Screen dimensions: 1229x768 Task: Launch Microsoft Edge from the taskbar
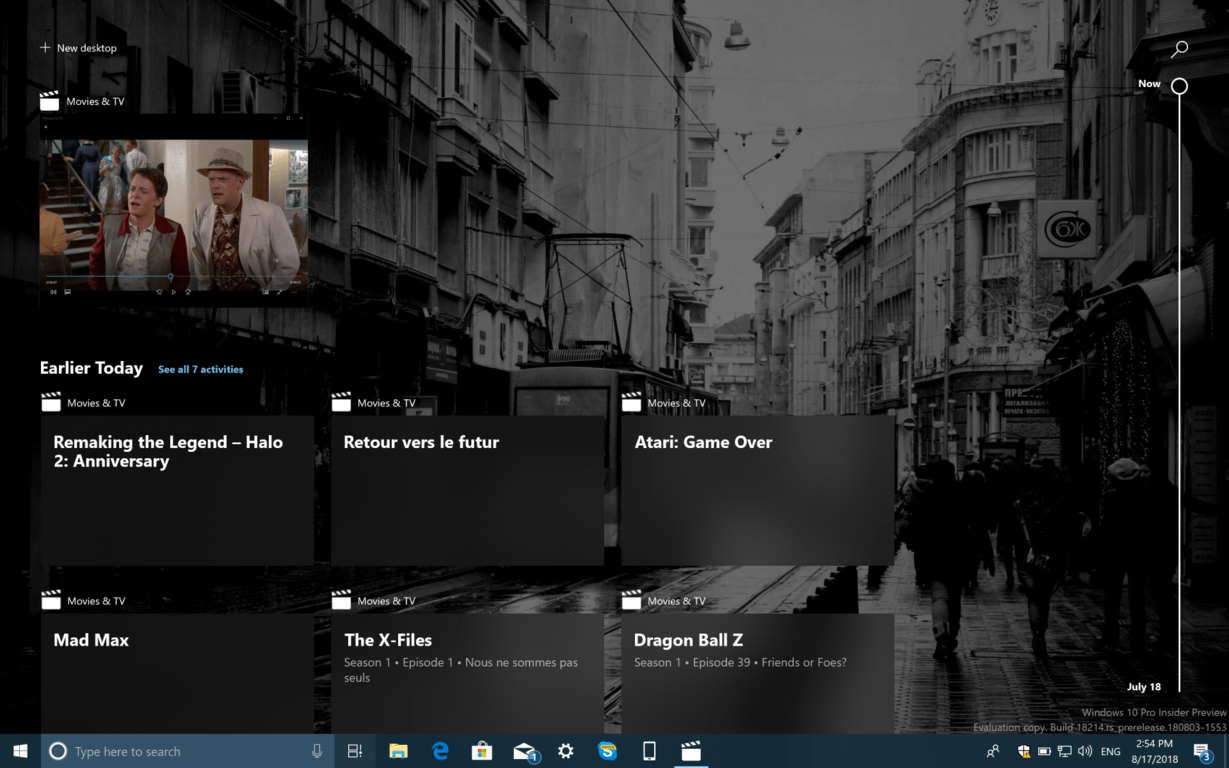440,751
